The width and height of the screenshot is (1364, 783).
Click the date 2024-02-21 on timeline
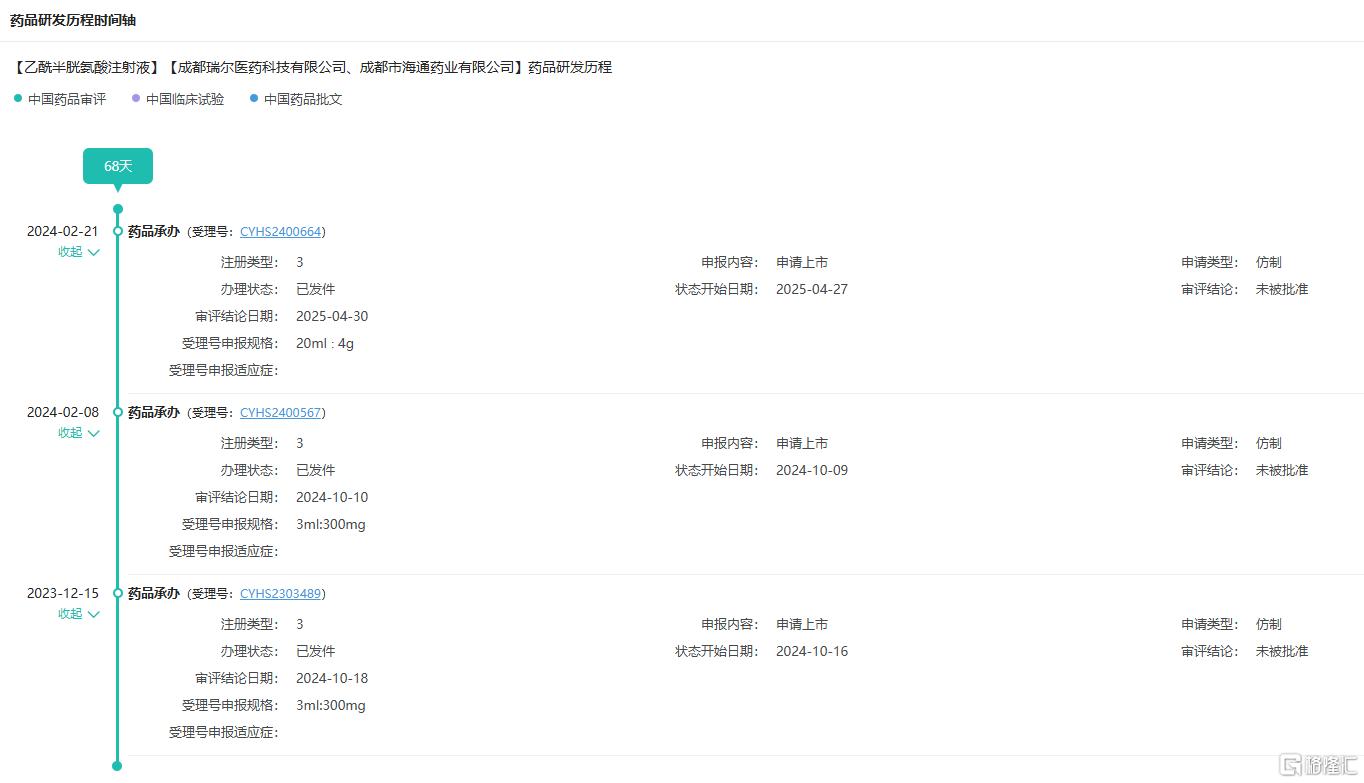(63, 231)
